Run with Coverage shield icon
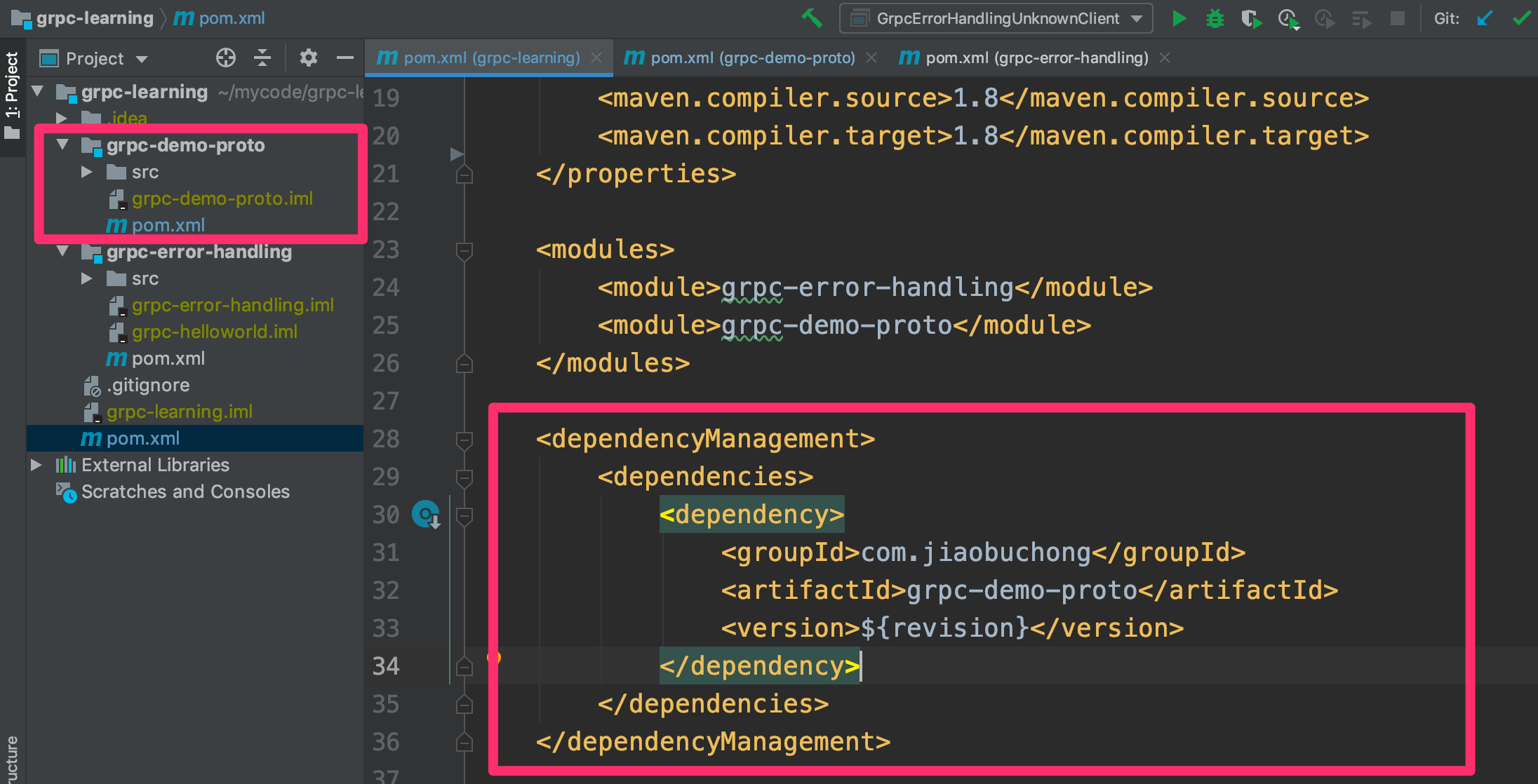 1251,18
